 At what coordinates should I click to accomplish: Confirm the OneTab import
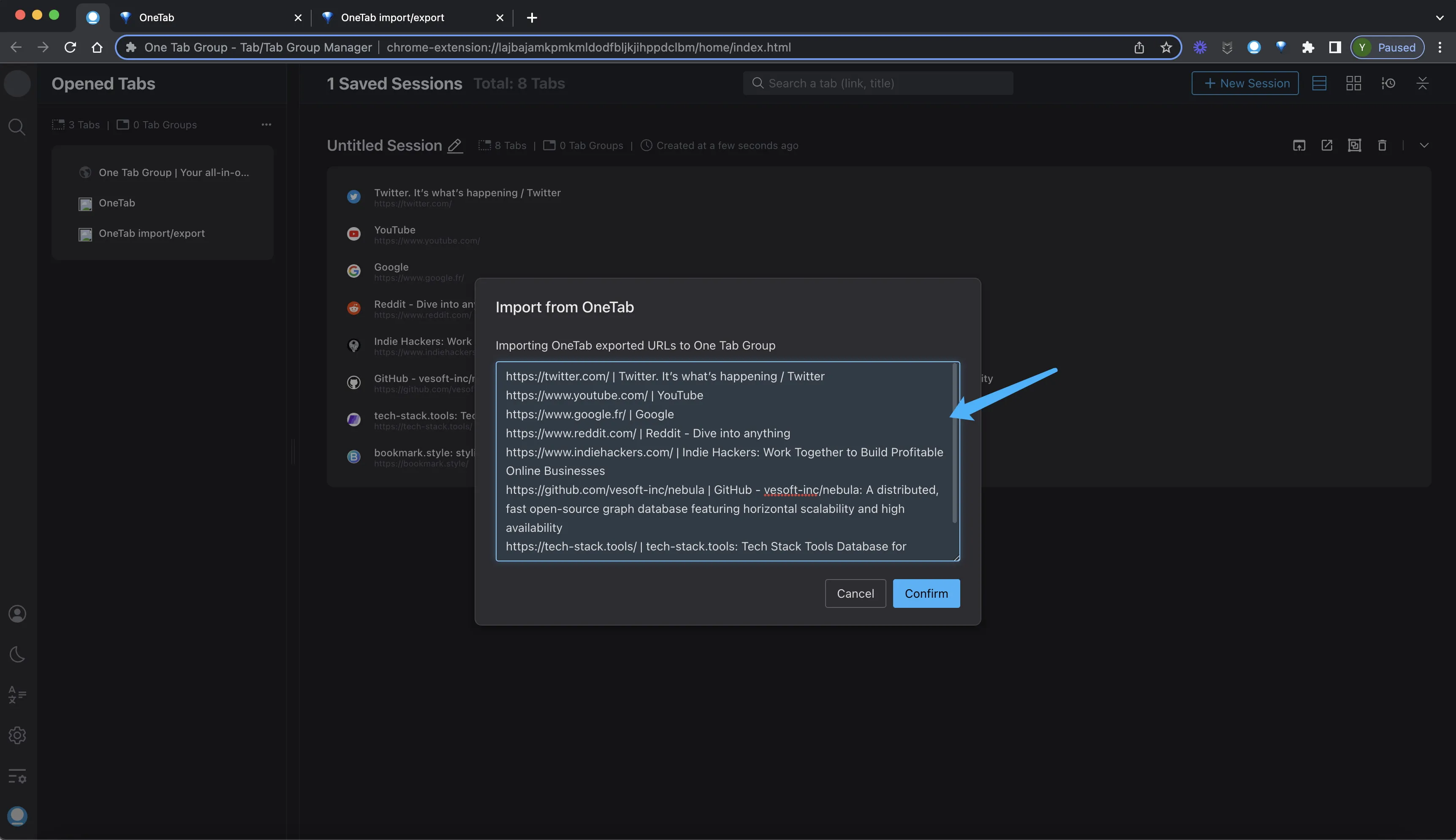click(x=925, y=593)
